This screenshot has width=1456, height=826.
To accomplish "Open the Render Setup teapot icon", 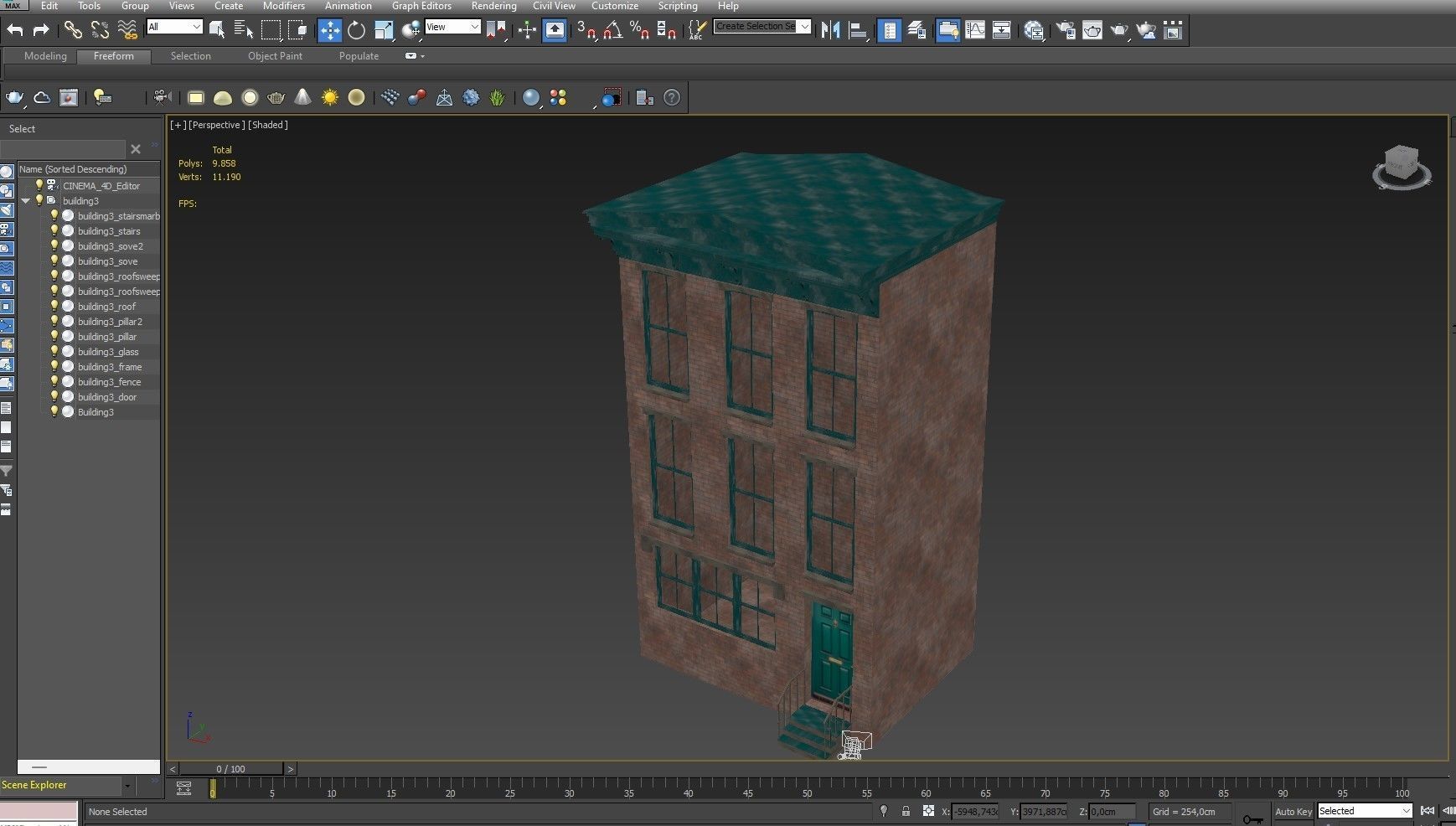I will click(x=1066, y=30).
